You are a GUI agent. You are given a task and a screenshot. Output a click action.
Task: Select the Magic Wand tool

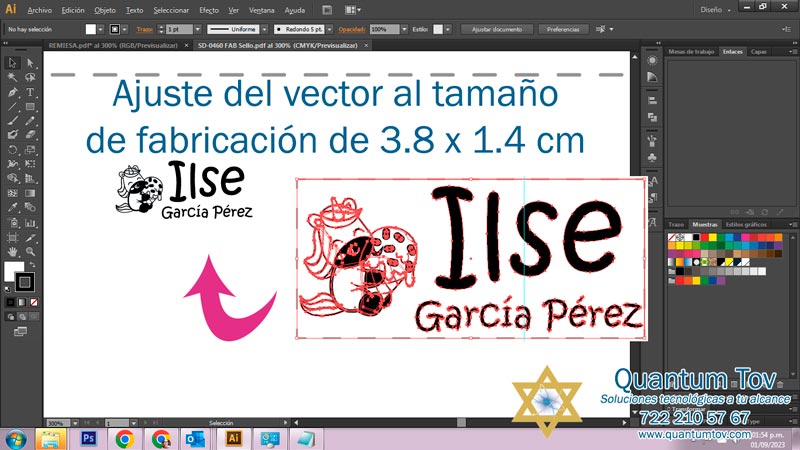13,78
